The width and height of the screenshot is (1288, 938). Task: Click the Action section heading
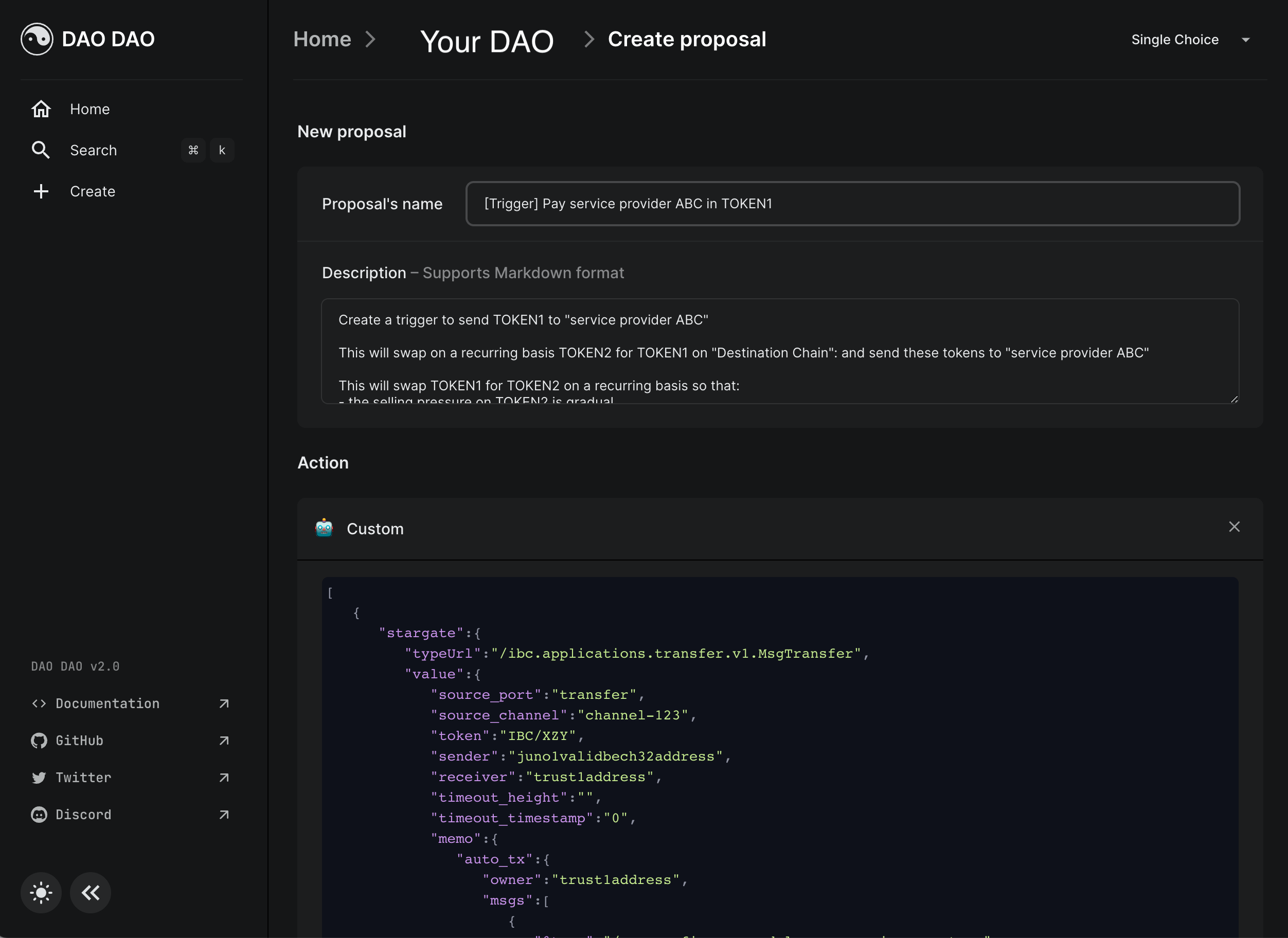(323, 463)
